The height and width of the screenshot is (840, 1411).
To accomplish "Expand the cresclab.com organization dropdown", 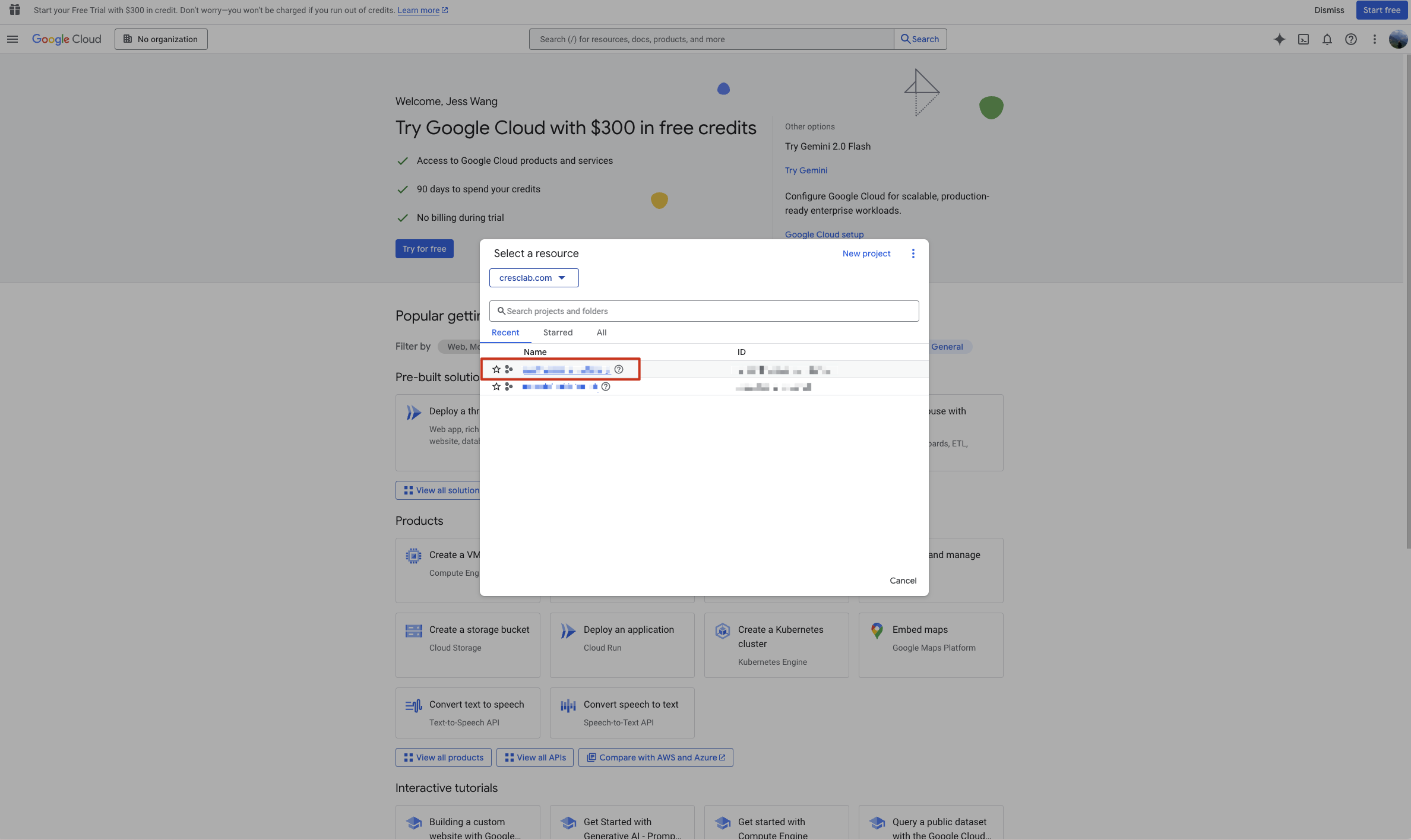I will pos(534,278).
